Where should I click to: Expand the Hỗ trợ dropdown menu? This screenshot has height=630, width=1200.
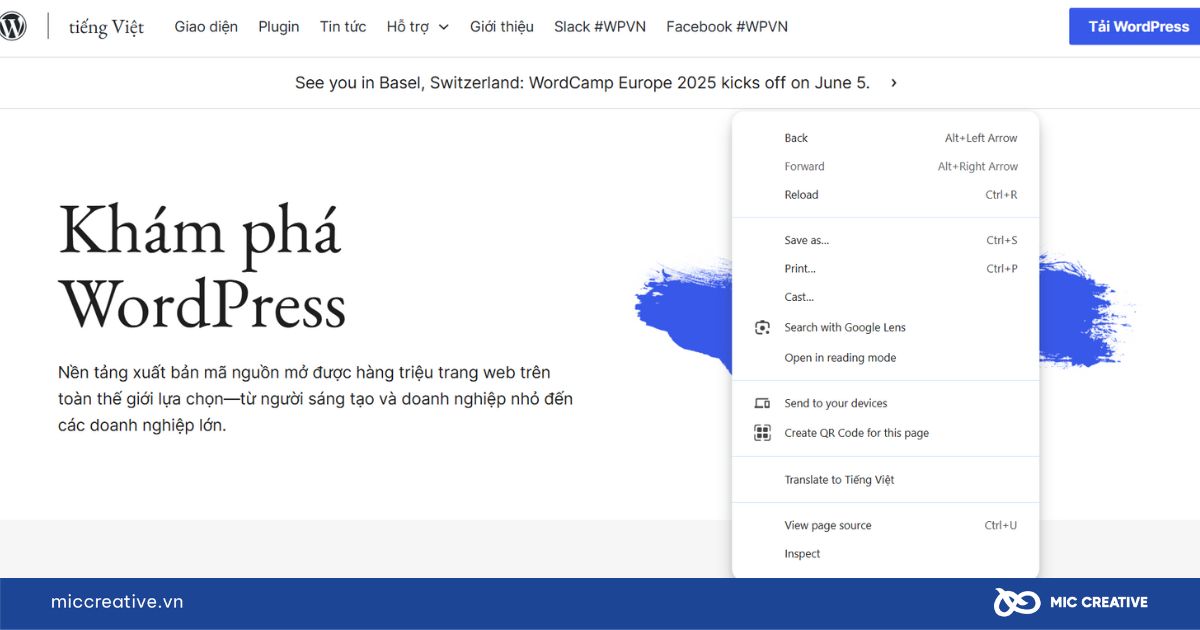[418, 27]
